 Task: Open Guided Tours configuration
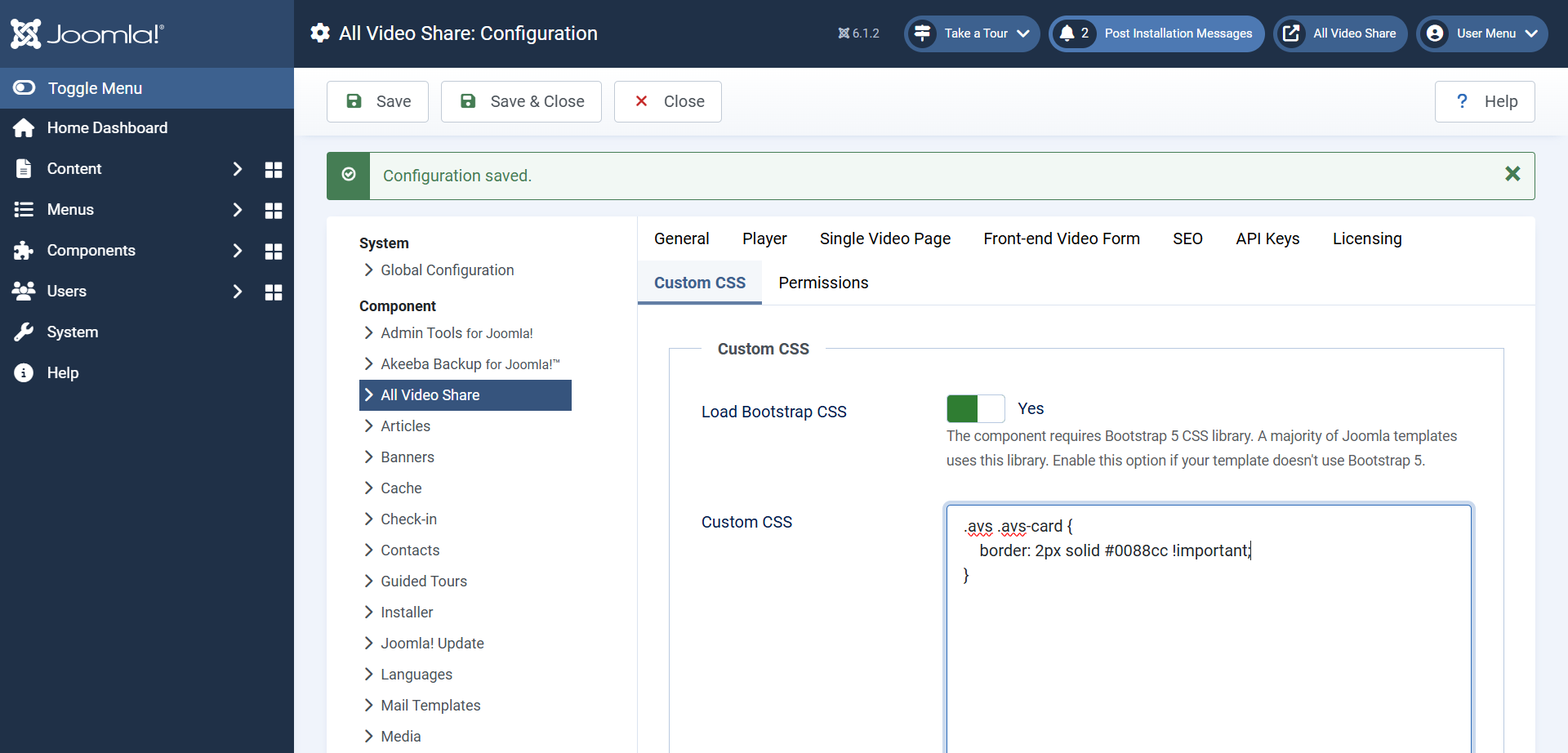(x=424, y=581)
